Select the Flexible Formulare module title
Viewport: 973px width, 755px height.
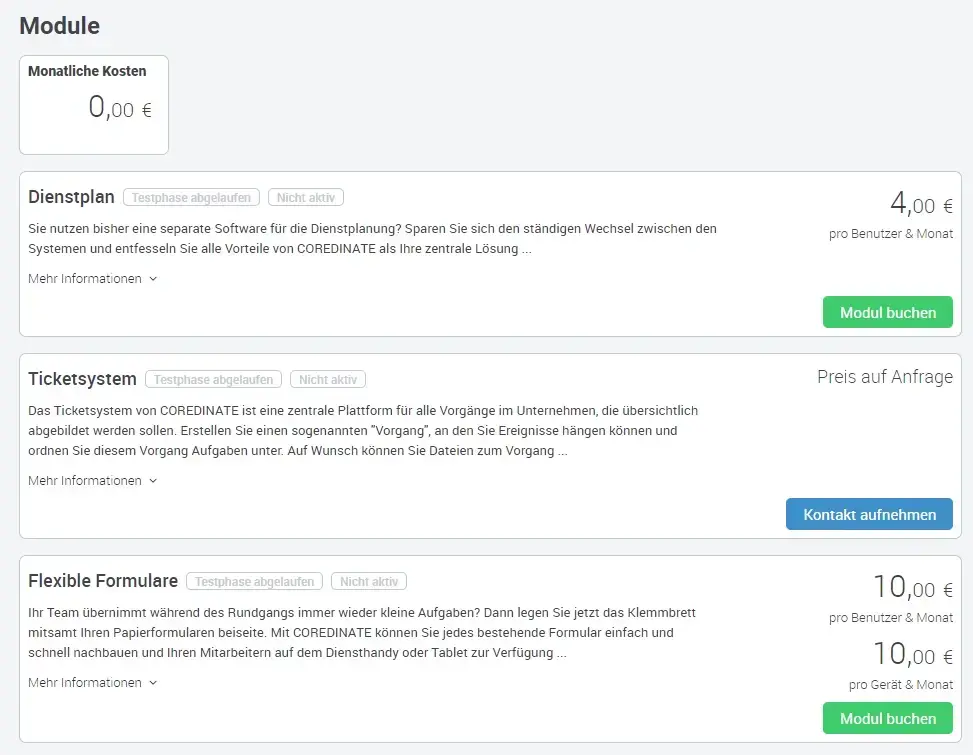103,581
